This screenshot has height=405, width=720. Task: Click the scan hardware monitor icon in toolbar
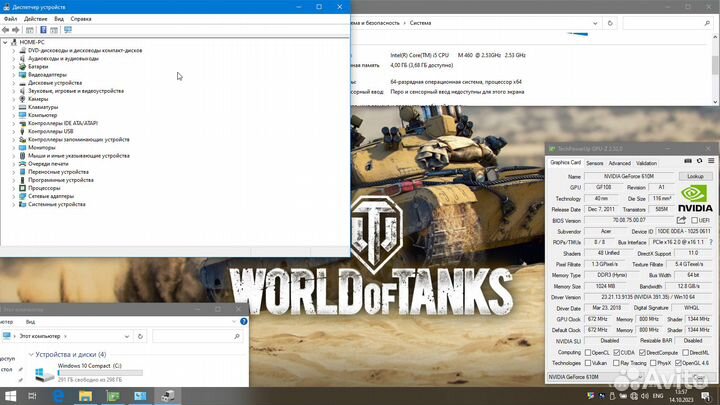tap(67, 30)
